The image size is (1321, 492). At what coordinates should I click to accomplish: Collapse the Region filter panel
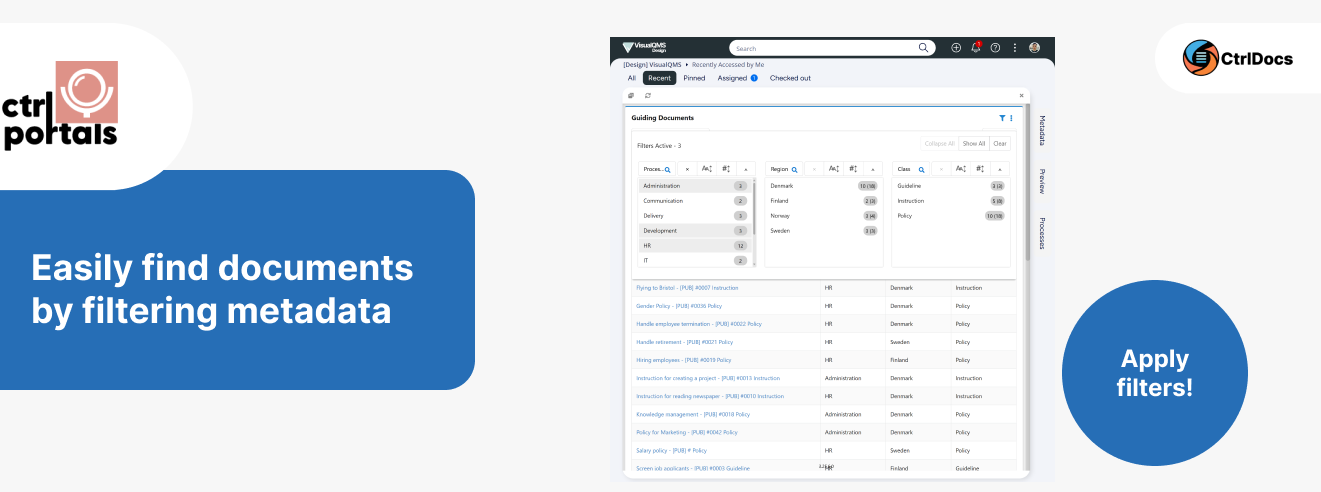[873, 170]
